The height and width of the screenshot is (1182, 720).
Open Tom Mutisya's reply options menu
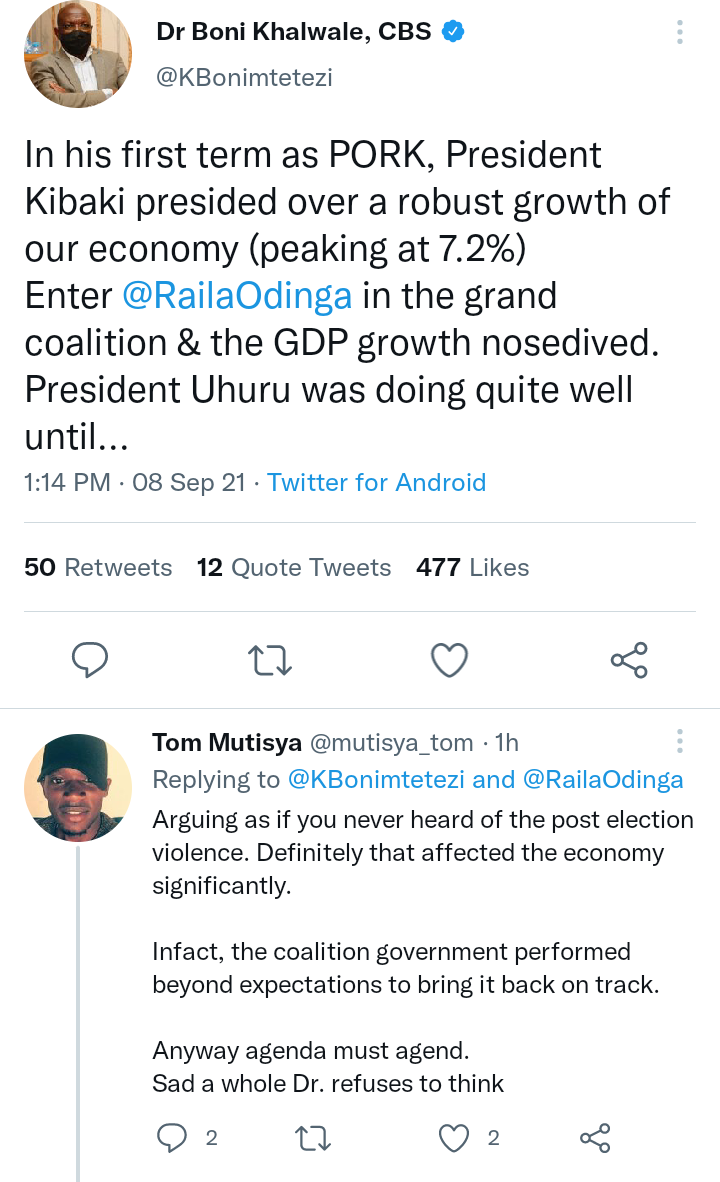(x=680, y=741)
